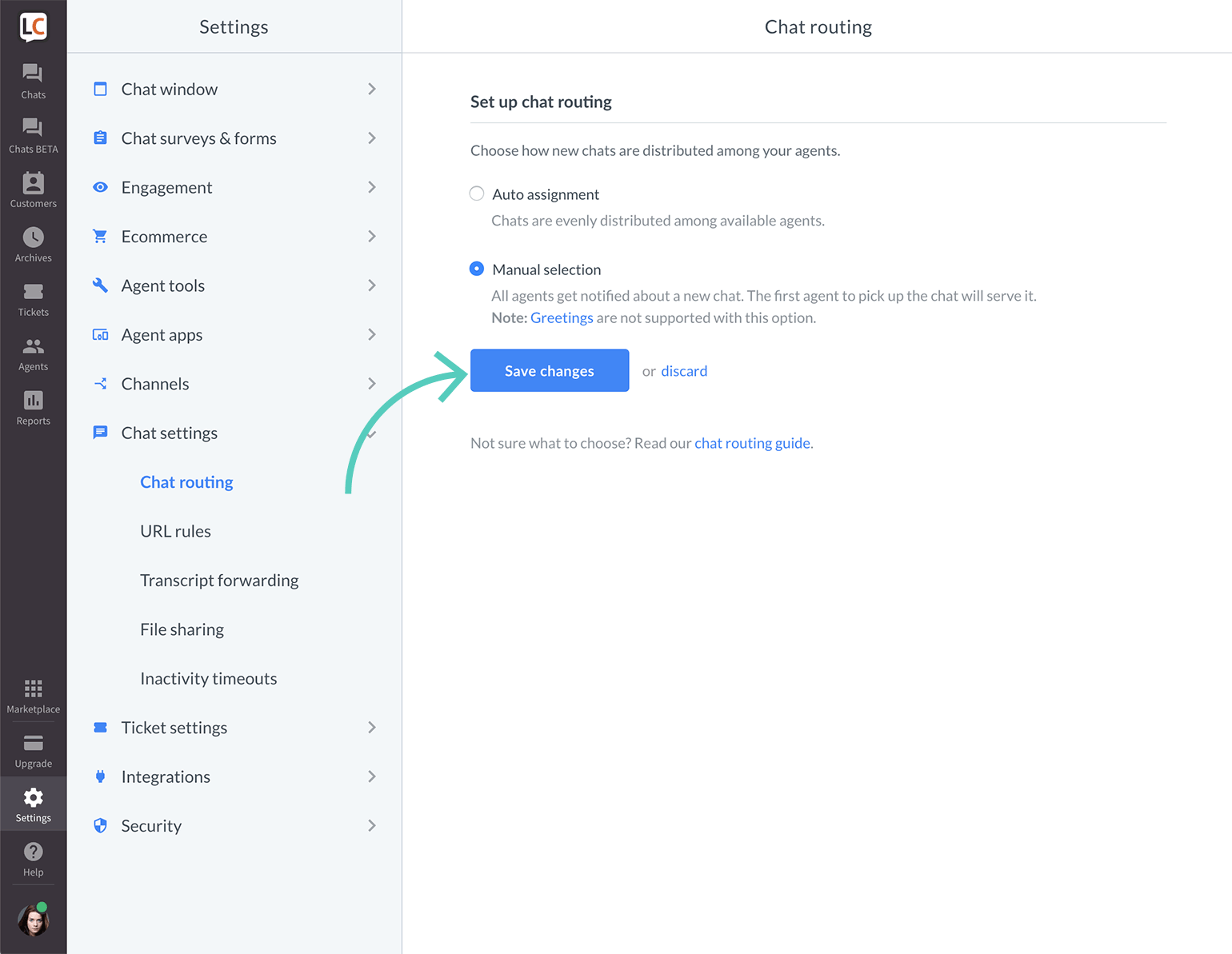Expand Chat surveys & forms chevron
Screen dimensions: 1232x954
[372, 138]
